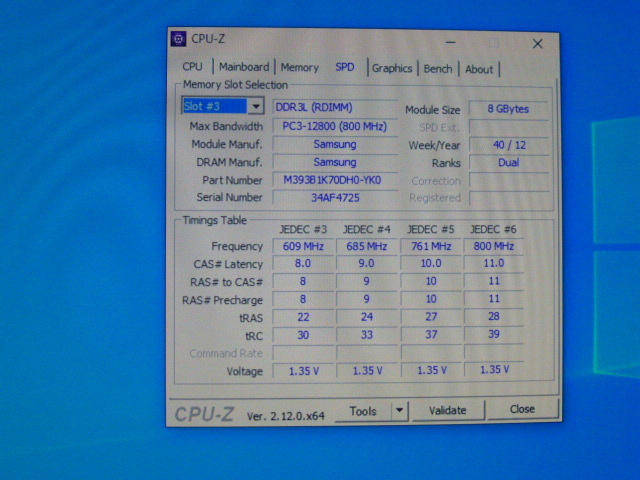
Task: Click the Module Manuf. Samsung value
Action: tap(335, 144)
